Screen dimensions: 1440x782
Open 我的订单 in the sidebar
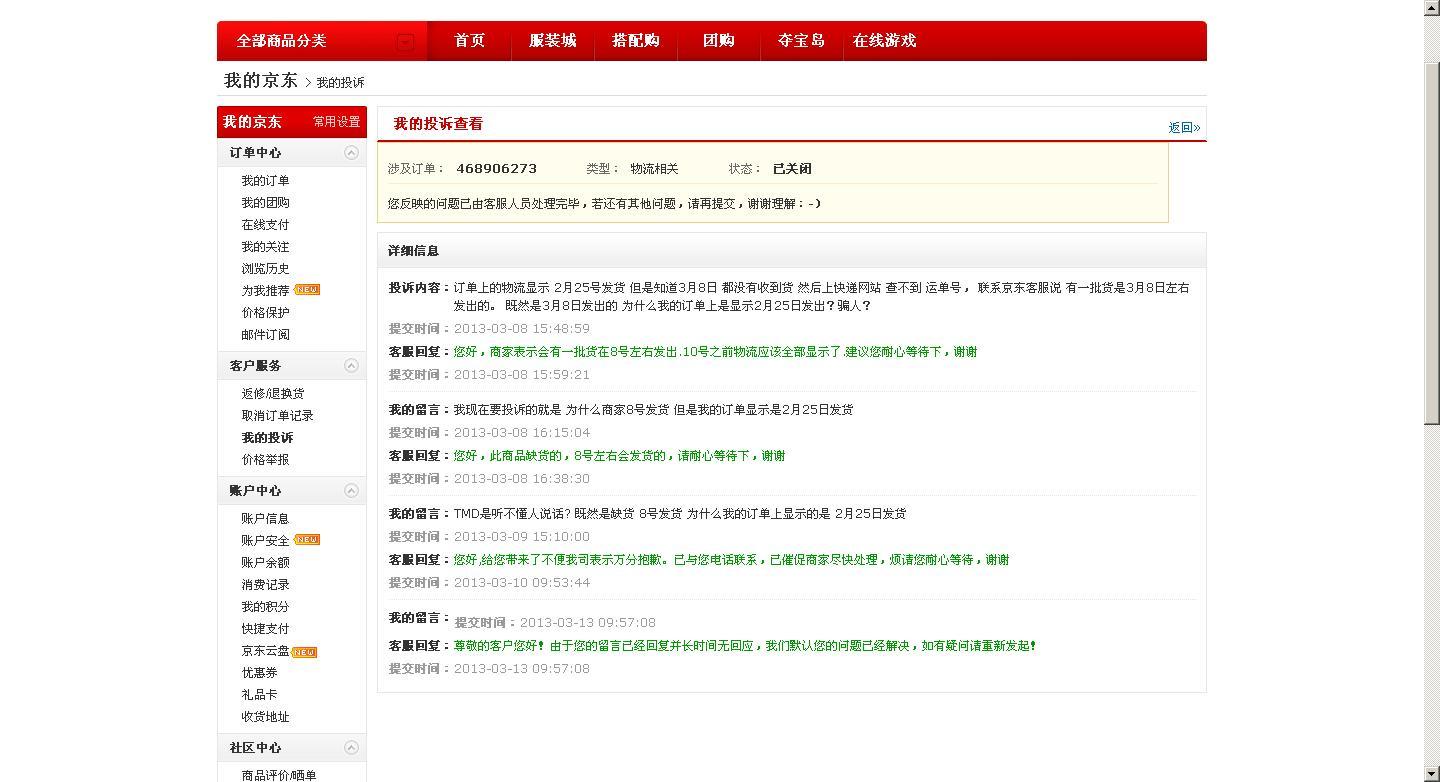(265, 180)
